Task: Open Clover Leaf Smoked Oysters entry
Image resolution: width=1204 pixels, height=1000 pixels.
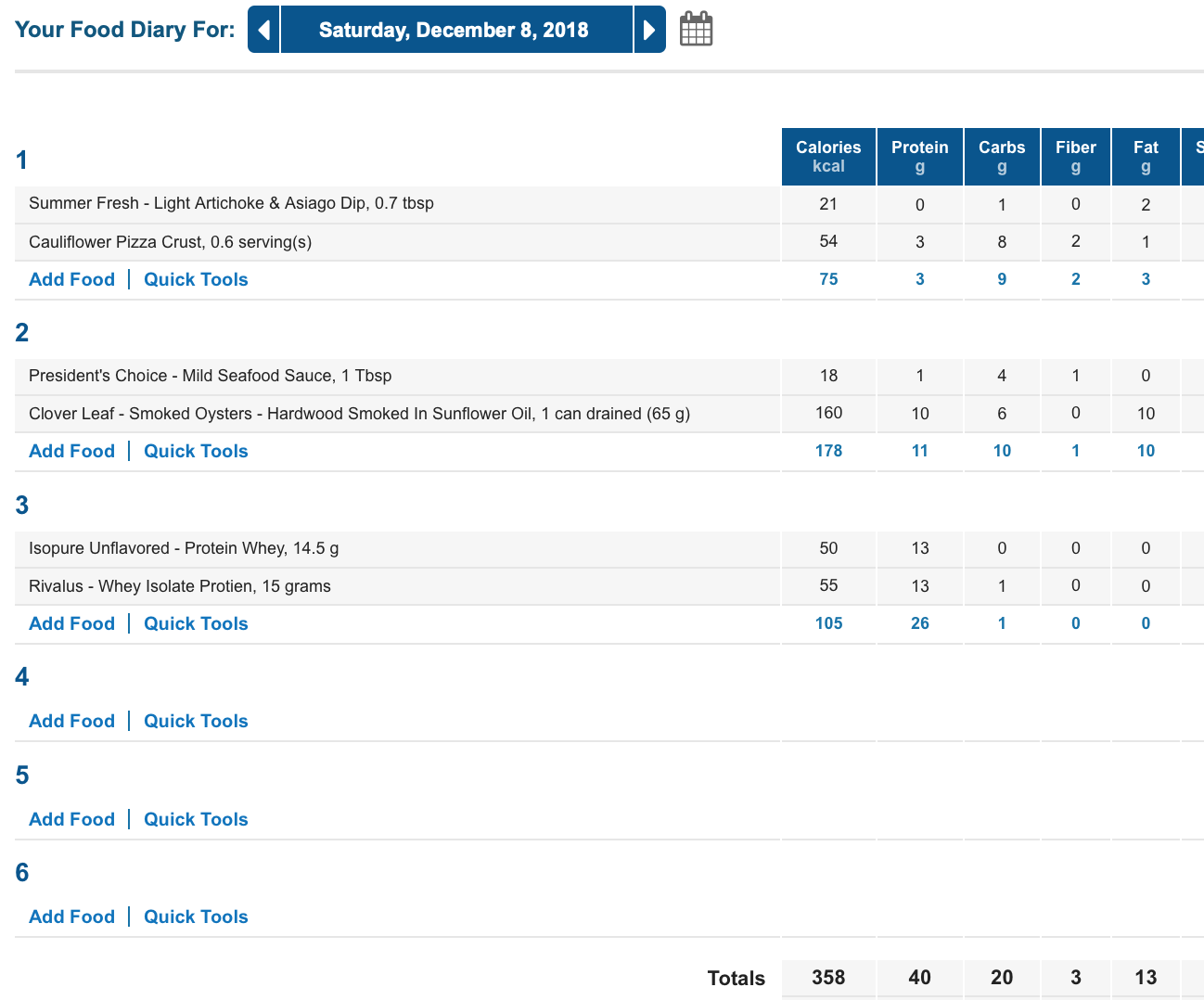Action: (359, 414)
